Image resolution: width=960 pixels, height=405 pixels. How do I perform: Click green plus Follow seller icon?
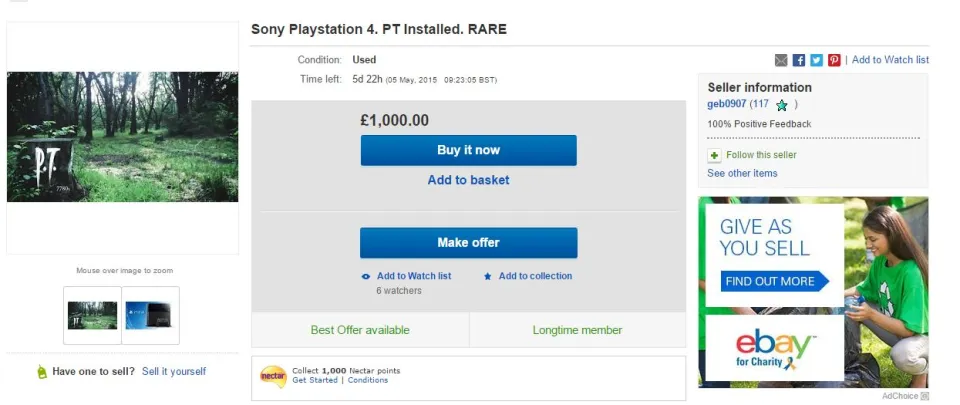tap(714, 156)
